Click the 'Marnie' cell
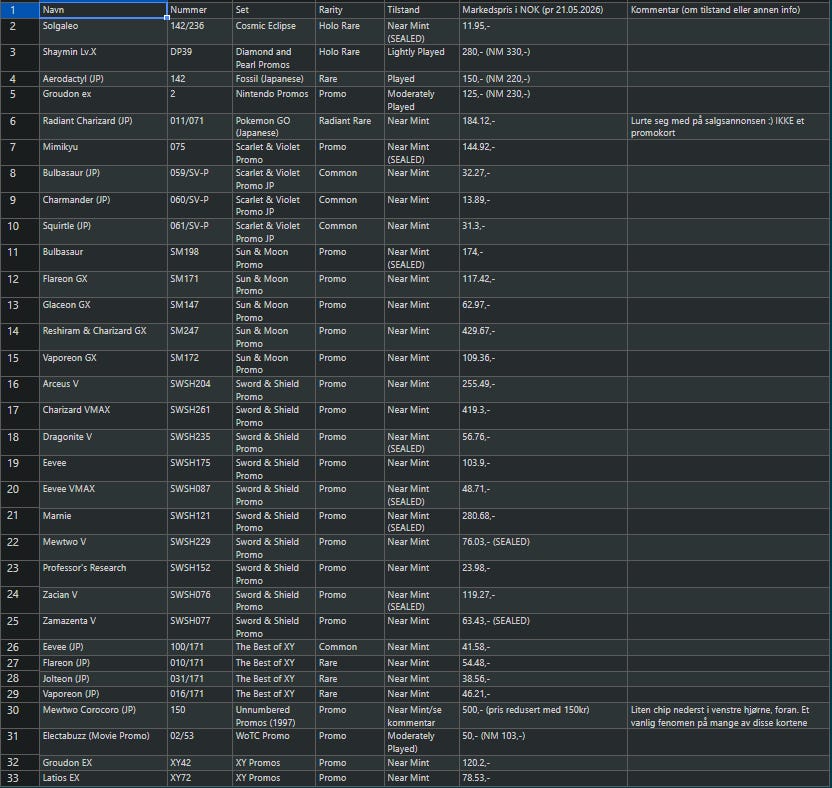Viewport: 832px width, 788px height. tap(103, 522)
